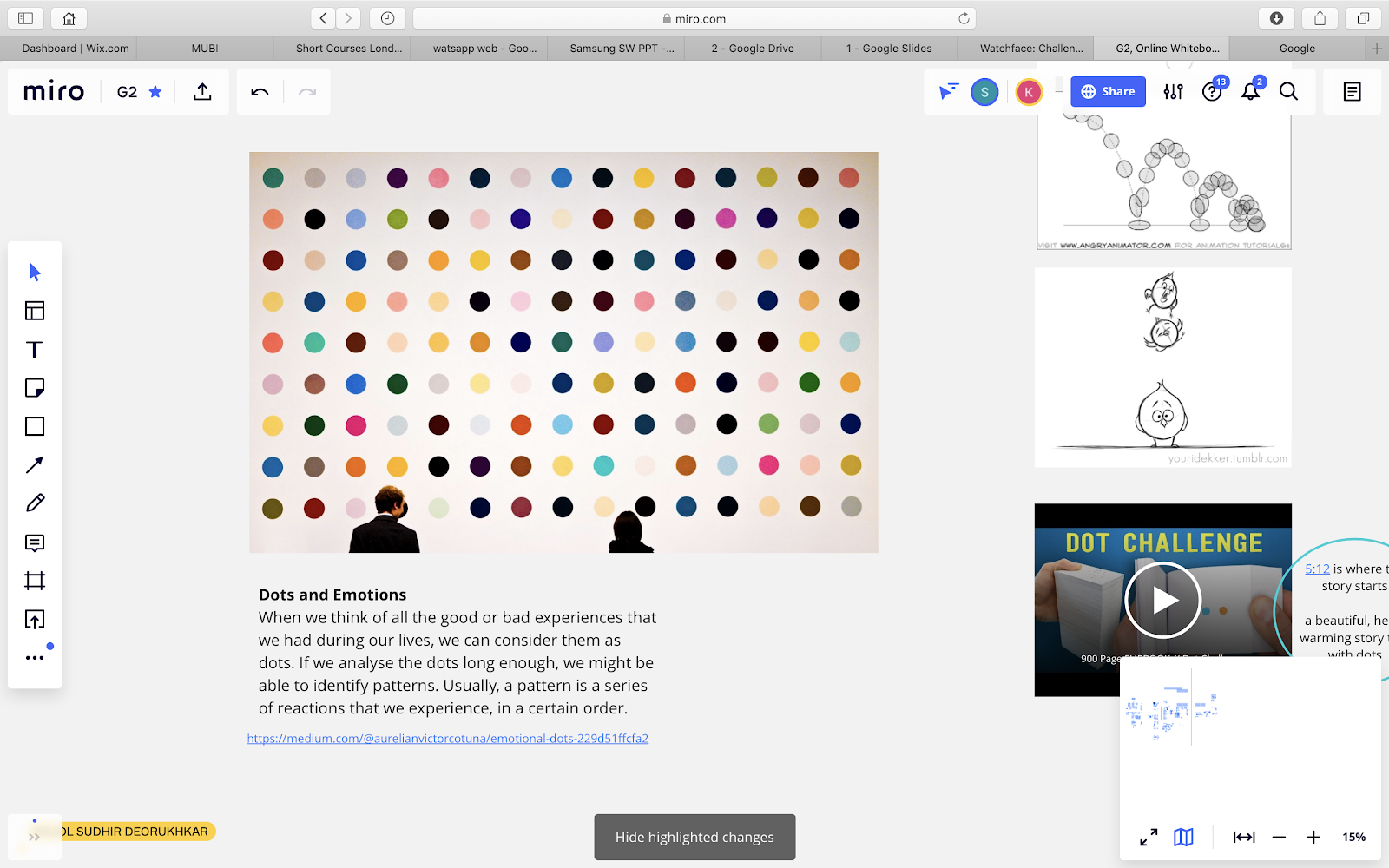Viewport: 1389px width, 868px height.
Task: Open Safari history clock icon
Action: 387,18
